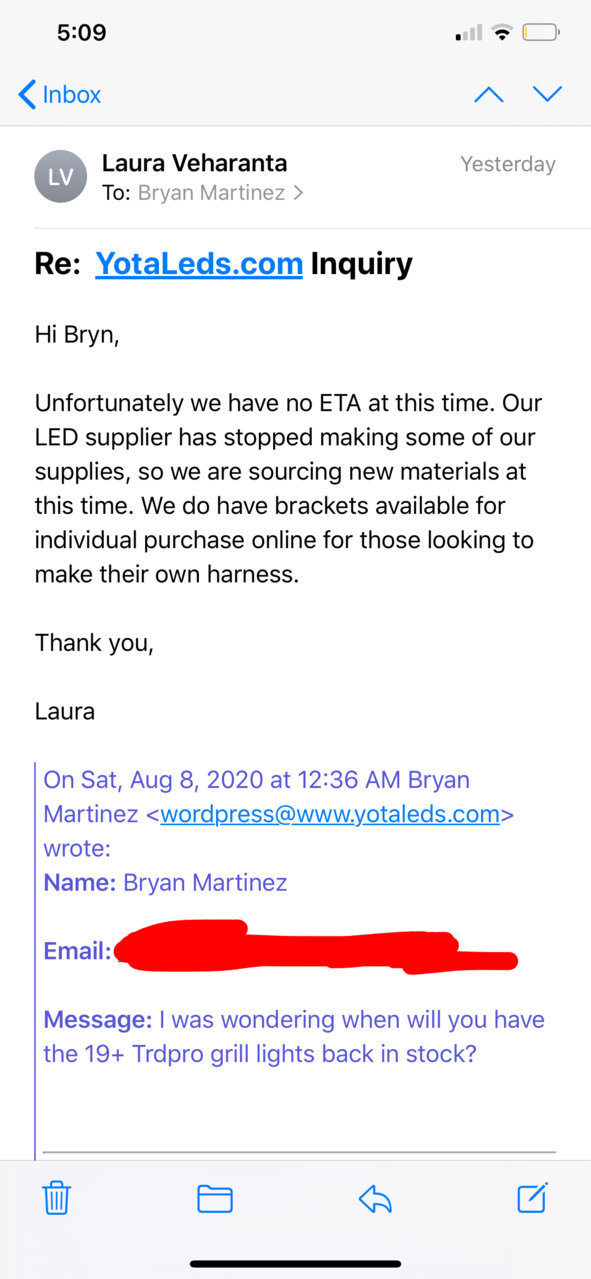Tap the 5:09 clock in status bar
Screen dimensions: 591x1279
[81, 32]
